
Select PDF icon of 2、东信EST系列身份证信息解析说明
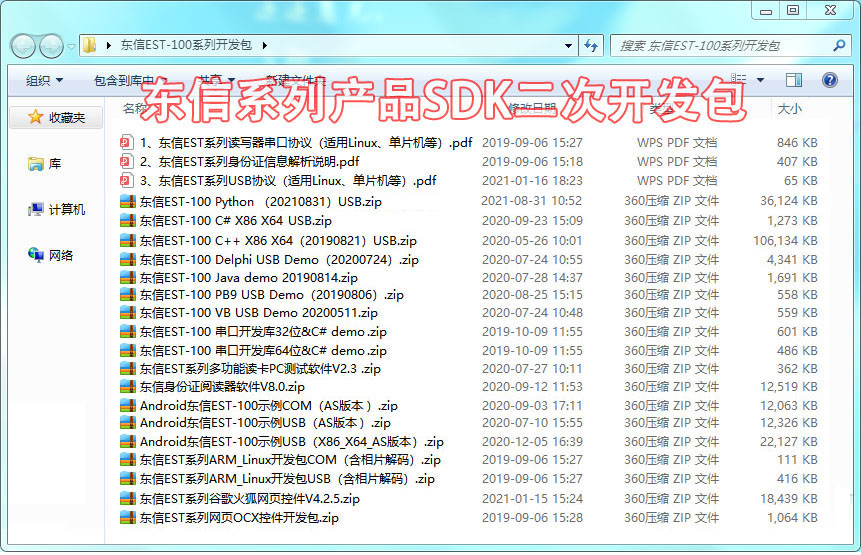coord(127,161)
